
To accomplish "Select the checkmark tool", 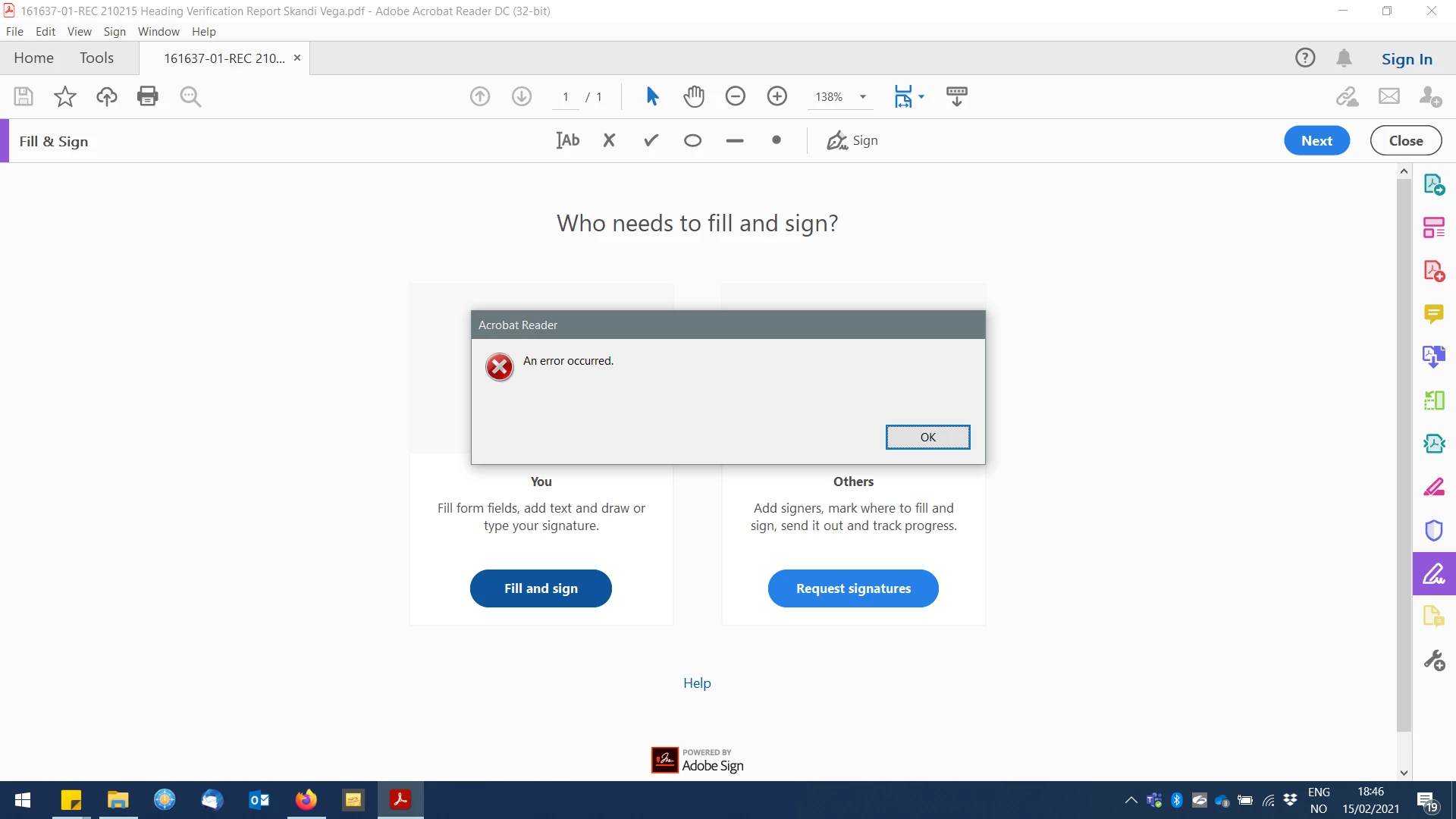I will [x=651, y=140].
